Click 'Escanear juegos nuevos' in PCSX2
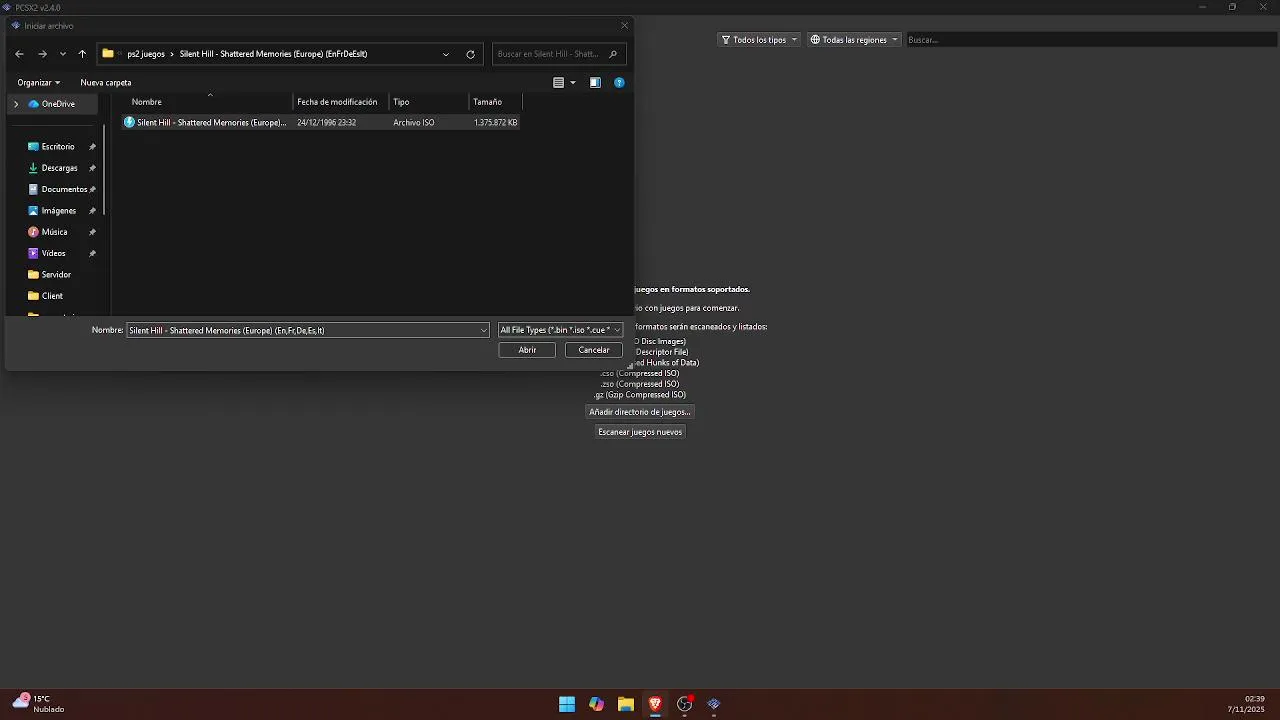The width and height of the screenshot is (1280, 720). click(640, 432)
